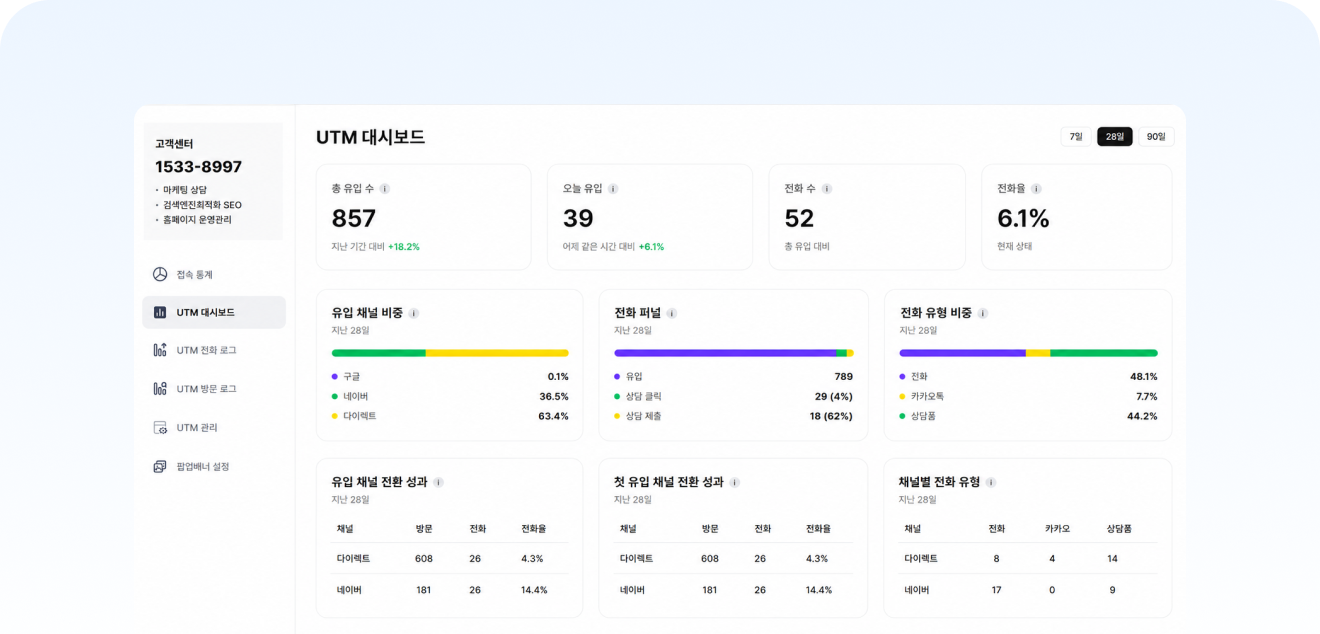This screenshot has width=1320, height=634.
Task: Click 유입 funnel value 789
Action: tap(843, 377)
